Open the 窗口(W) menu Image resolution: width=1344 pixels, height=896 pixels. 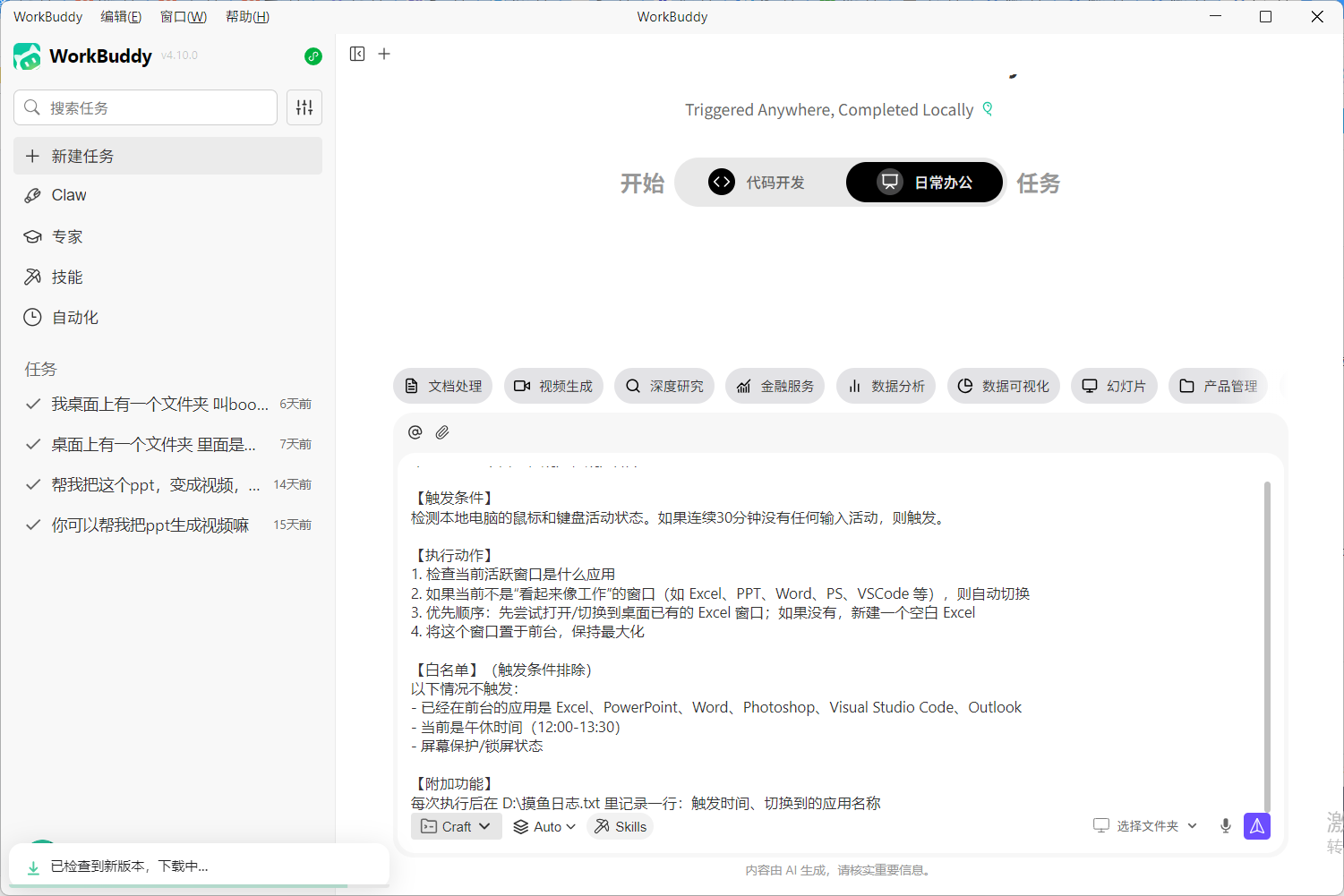point(184,17)
